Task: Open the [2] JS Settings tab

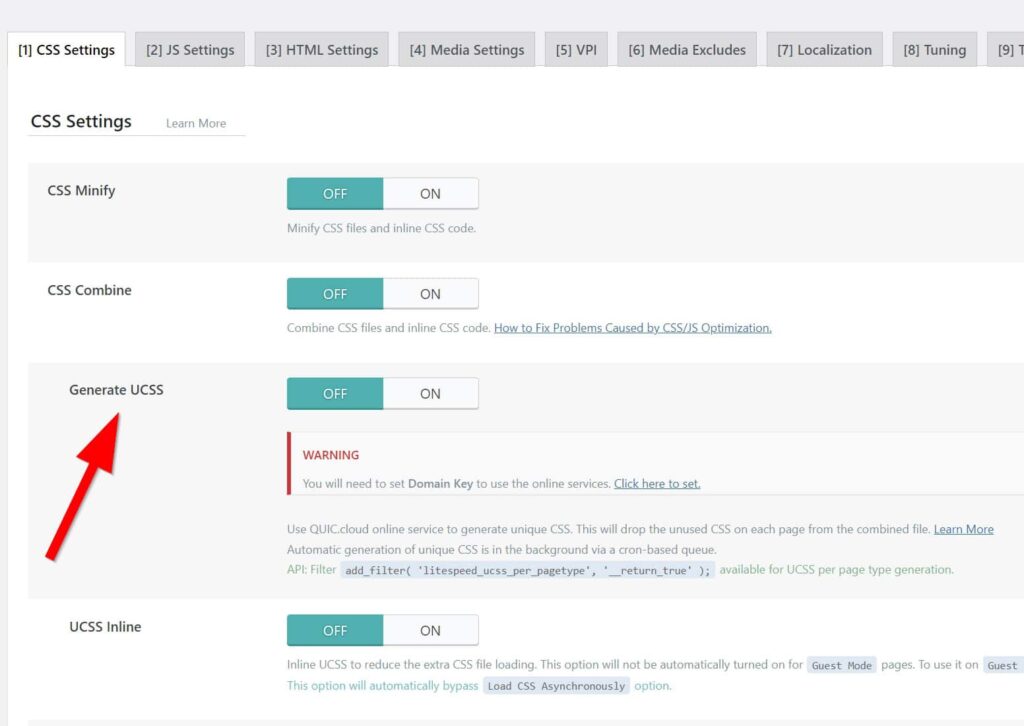Action: click(x=190, y=50)
